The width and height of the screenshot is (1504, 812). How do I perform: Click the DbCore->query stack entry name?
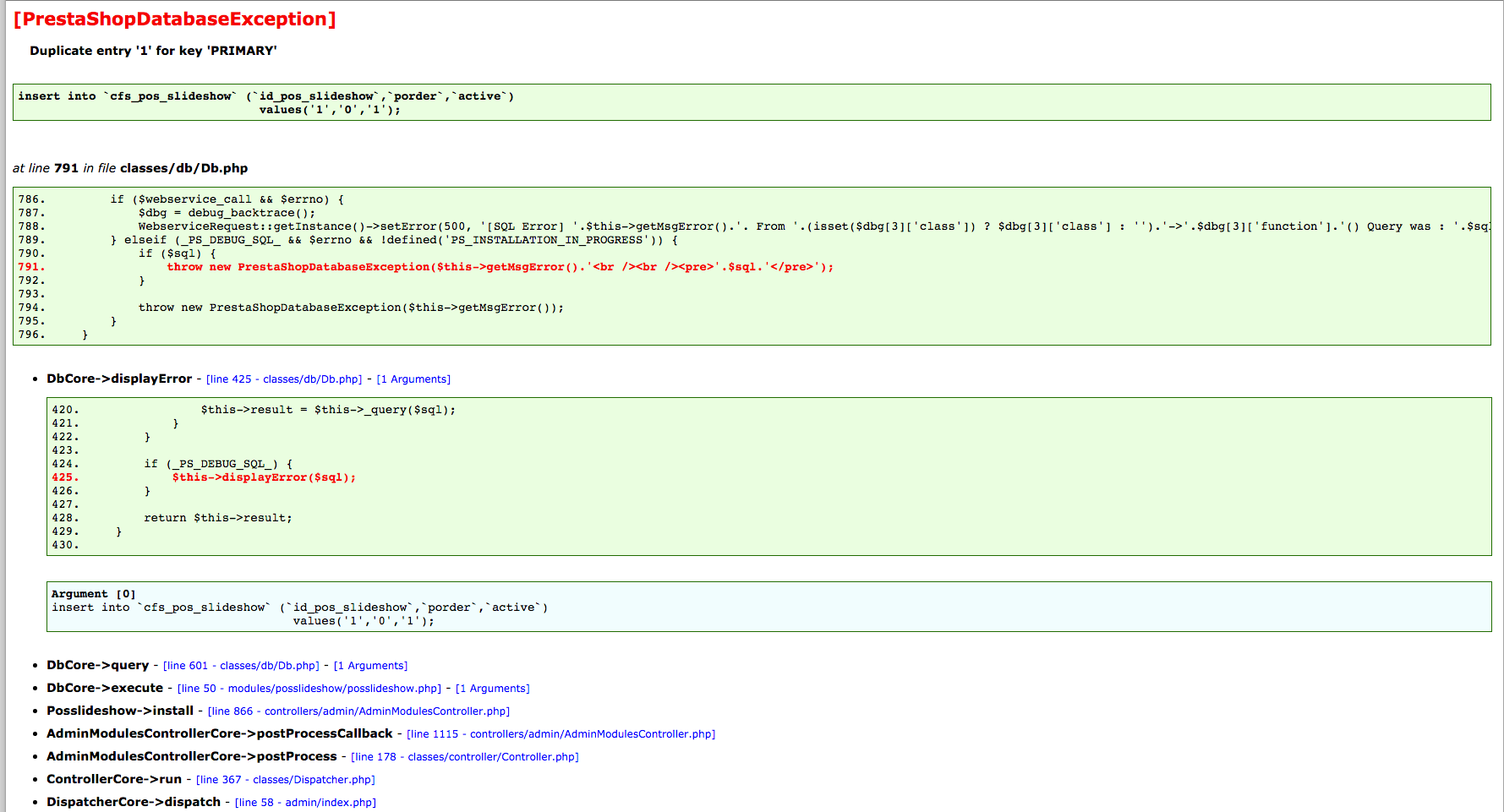pyautogui.click(x=97, y=665)
